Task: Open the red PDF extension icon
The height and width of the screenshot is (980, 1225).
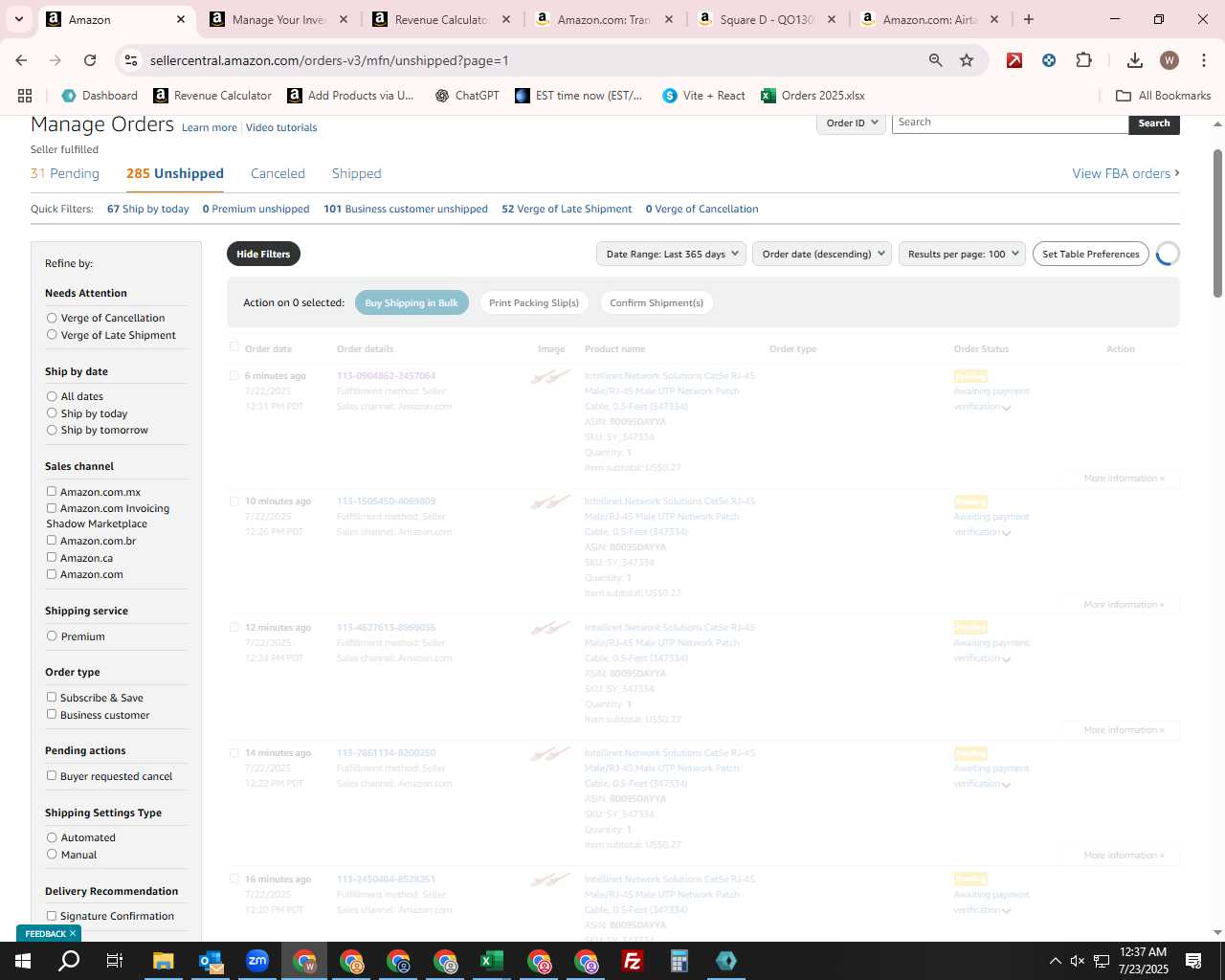Action: tap(1014, 60)
